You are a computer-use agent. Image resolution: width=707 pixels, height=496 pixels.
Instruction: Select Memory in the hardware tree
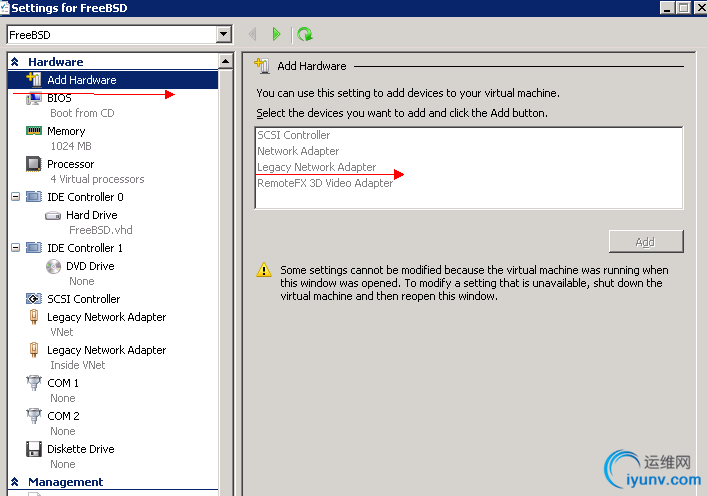point(66,131)
